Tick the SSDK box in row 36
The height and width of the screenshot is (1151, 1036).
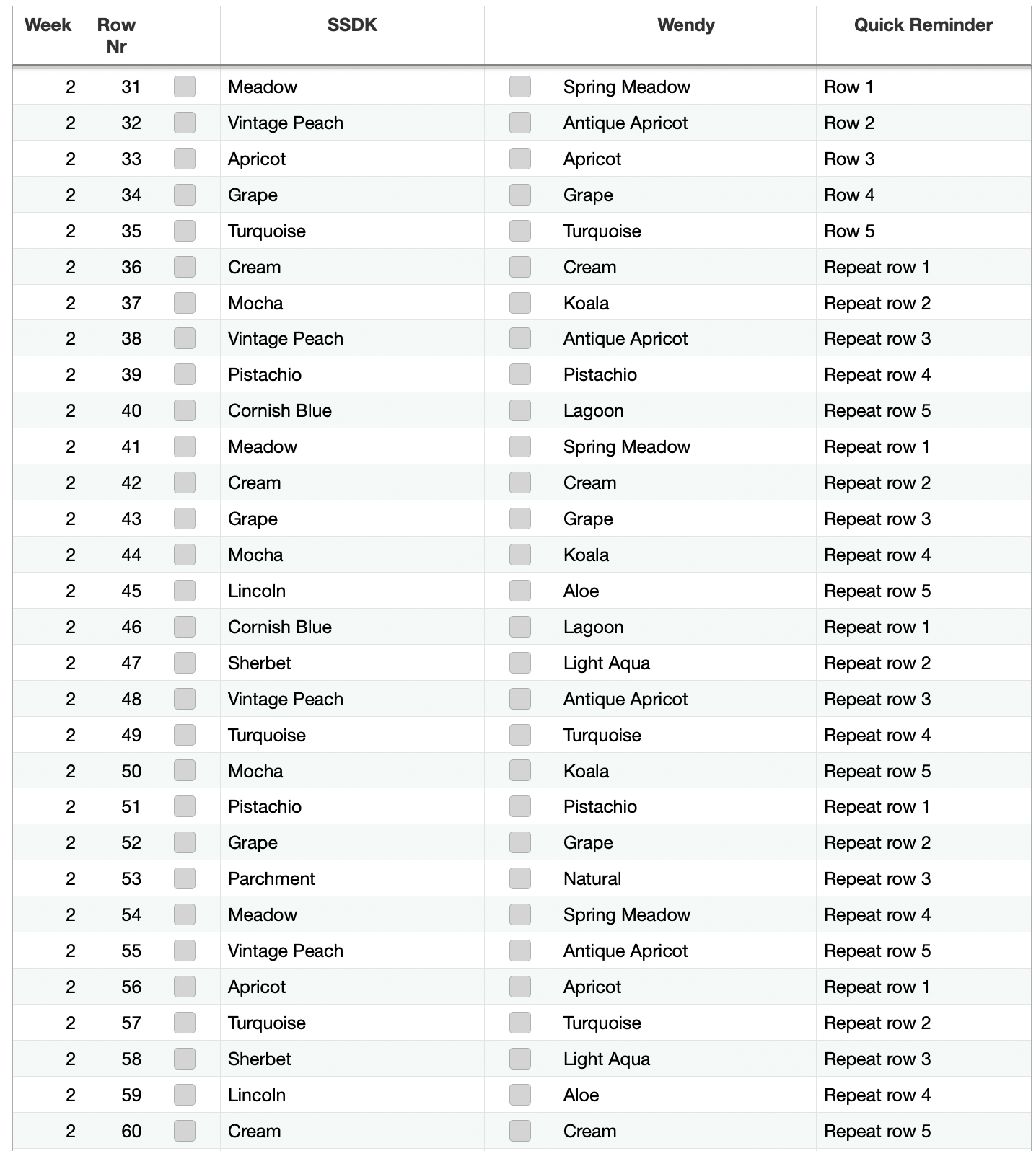(185, 267)
